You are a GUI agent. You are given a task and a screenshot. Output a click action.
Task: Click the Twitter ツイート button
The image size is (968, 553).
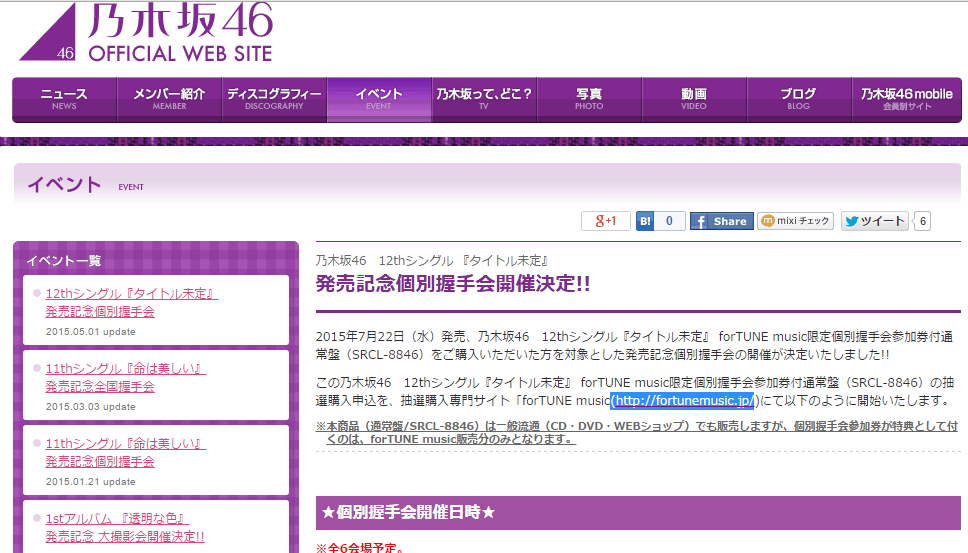tap(875, 221)
